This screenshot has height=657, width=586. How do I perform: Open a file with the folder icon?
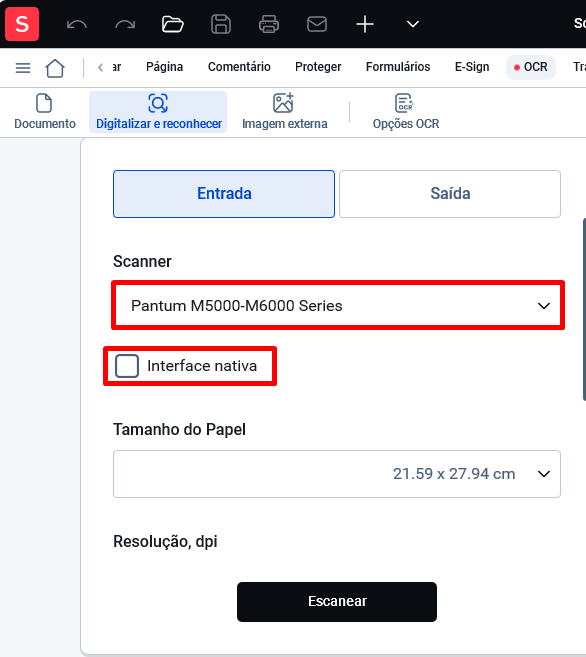[x=173, y=24]
